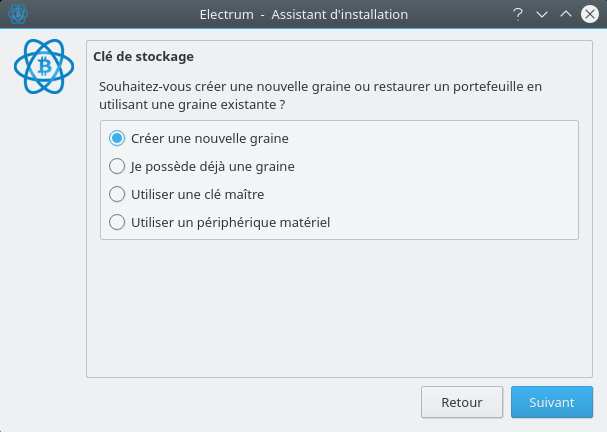The height and width of the screenshot is (432, 607).
Task: Click the Electrum Bitcoin atom logo
Action: (43, 65)
